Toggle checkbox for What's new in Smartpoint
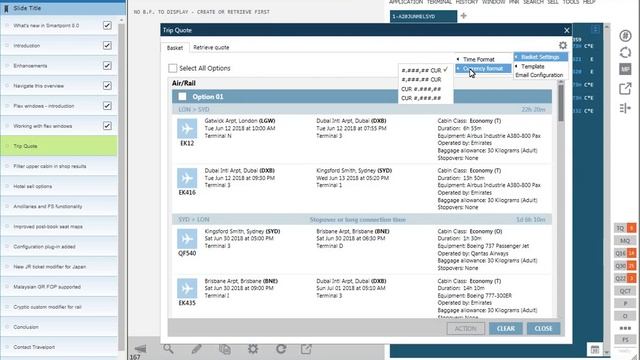Image resolution: width=640 pixels, height=360 pixels. [107, 25]
